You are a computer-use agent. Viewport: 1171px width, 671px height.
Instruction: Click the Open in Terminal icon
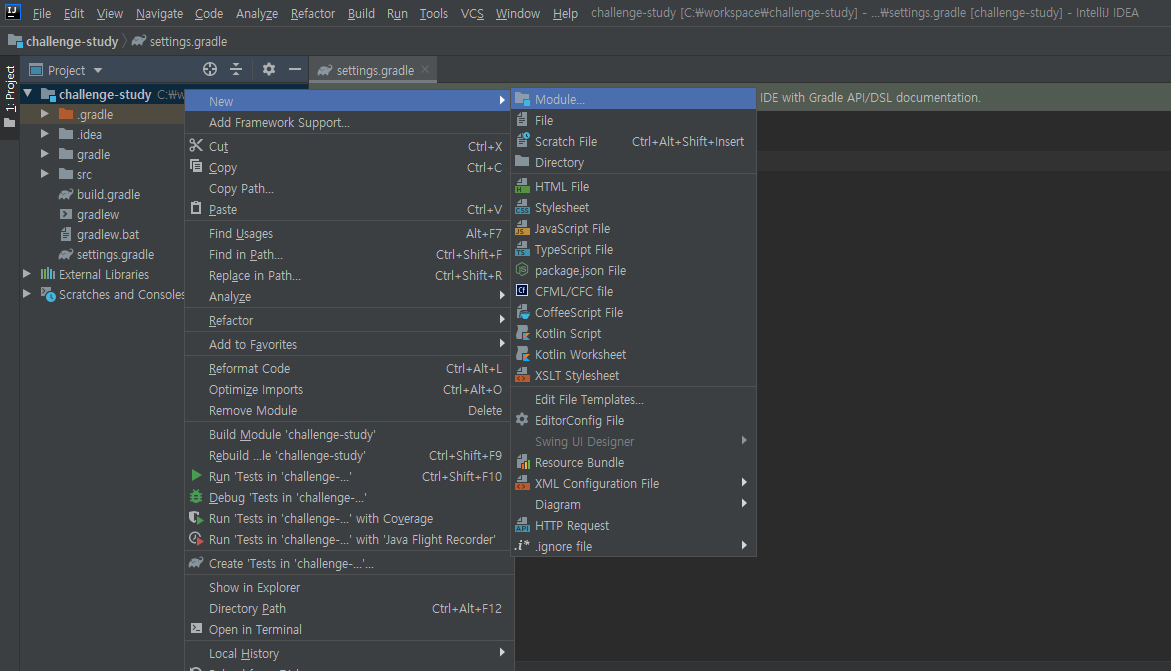[x=196, y=628]
